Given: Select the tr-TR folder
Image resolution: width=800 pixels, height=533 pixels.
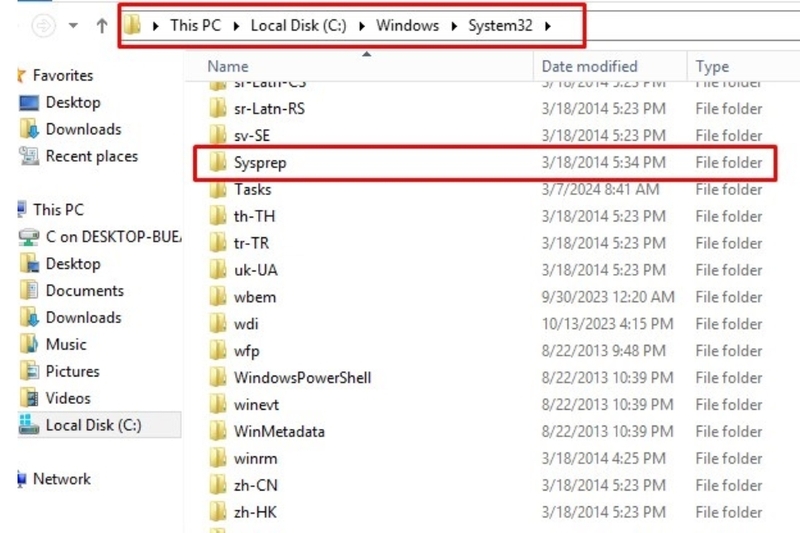Looking at the screenshot, I should (x=251, y=244).
